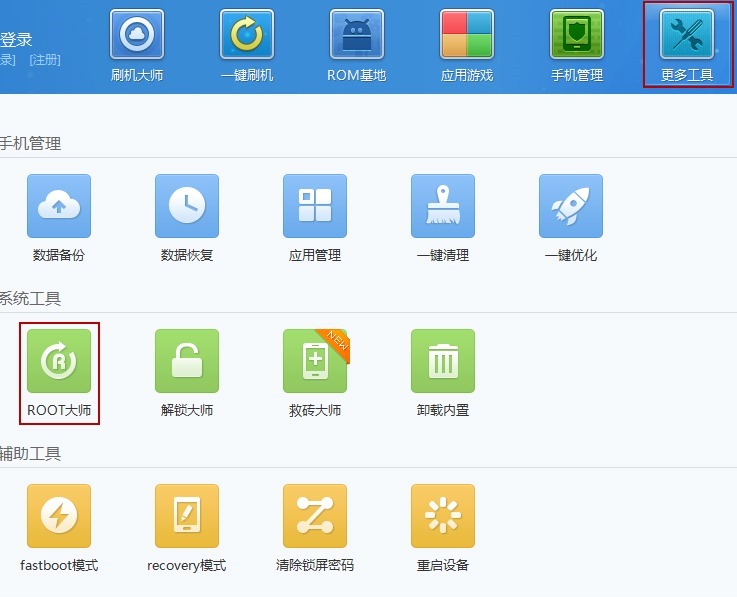Viewport: 737px width, 597px height.
Task: Click the 一键优化 label
Action: pos(571,255)
